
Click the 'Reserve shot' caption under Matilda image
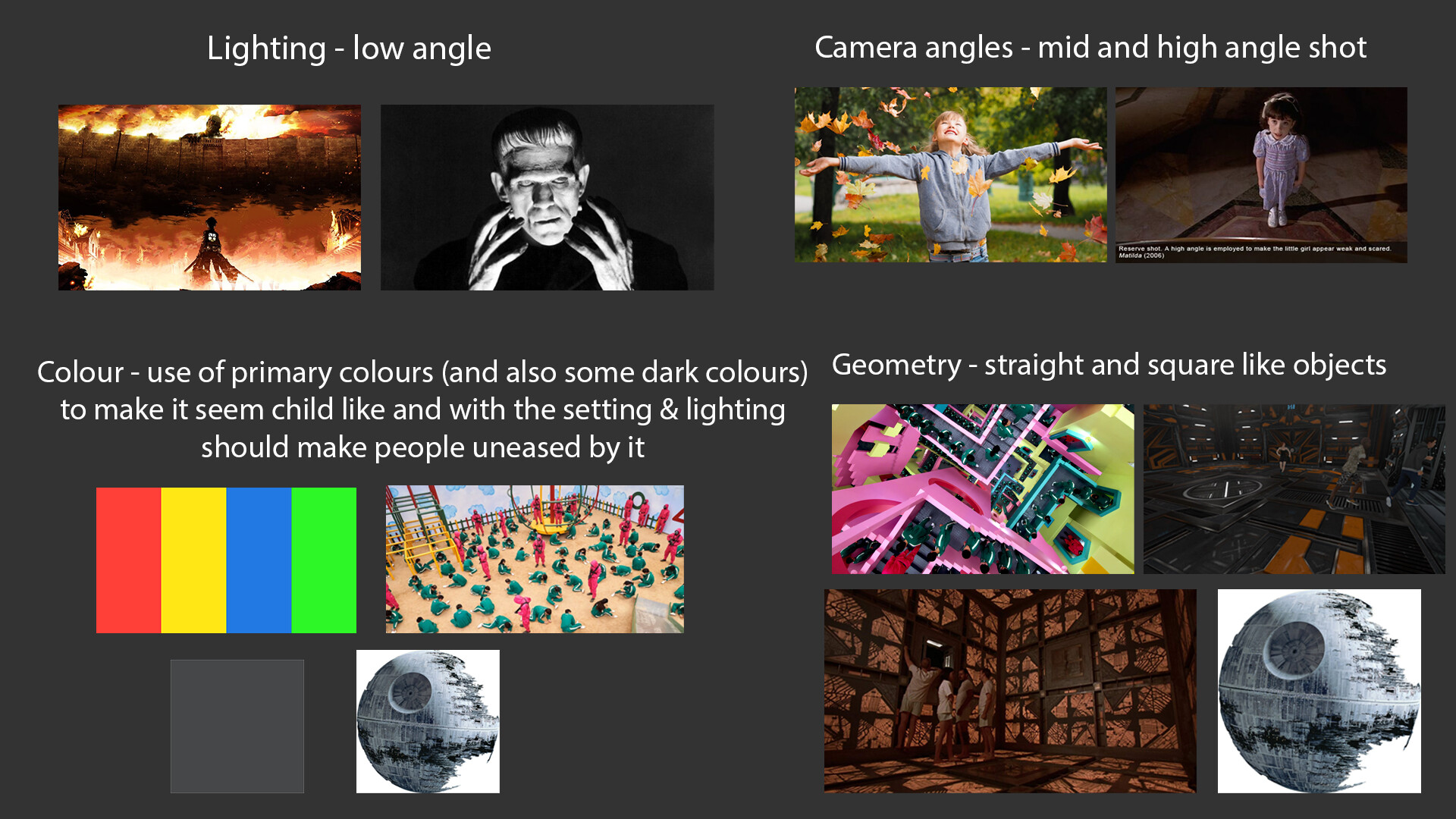point(1255,252)
